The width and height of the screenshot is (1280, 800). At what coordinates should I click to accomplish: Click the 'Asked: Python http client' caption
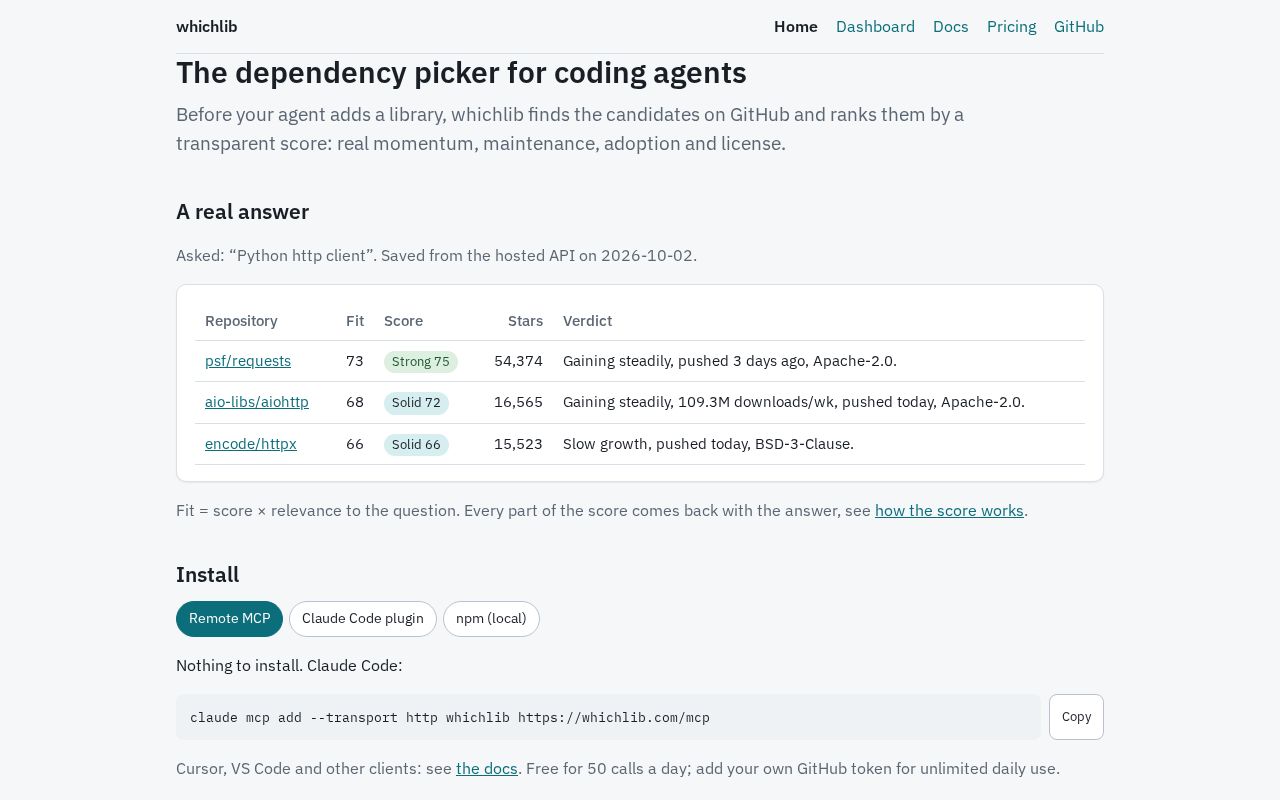pyautogui.click(x=436, y=256)
